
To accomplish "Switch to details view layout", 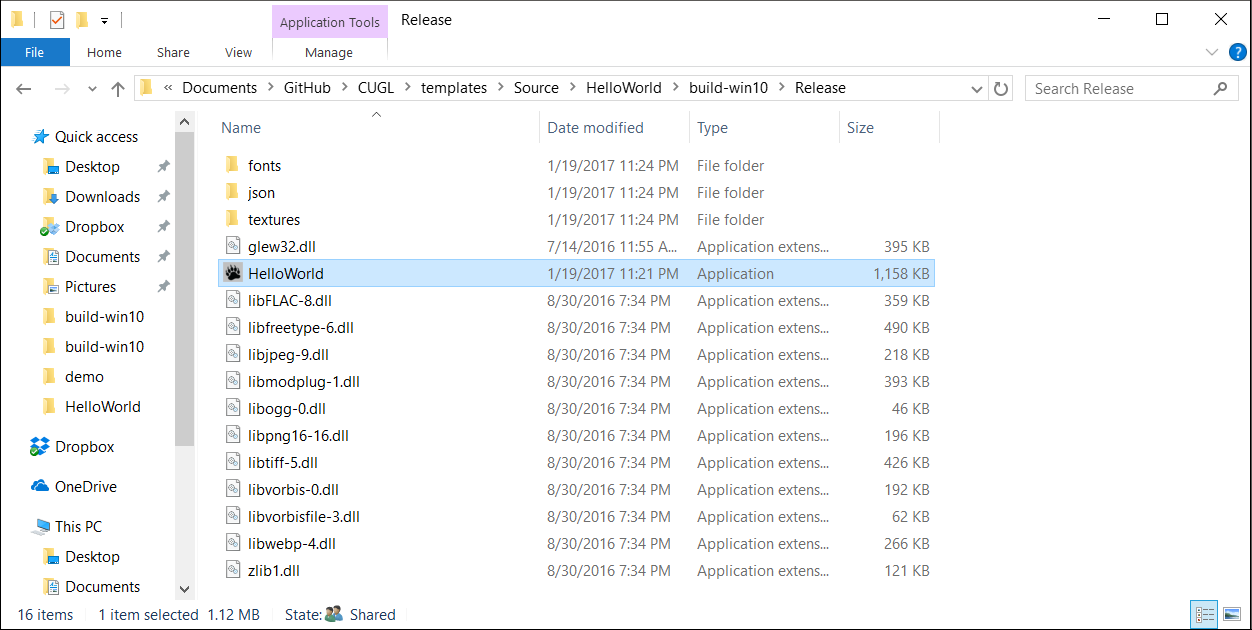I will click(1205, 614).
